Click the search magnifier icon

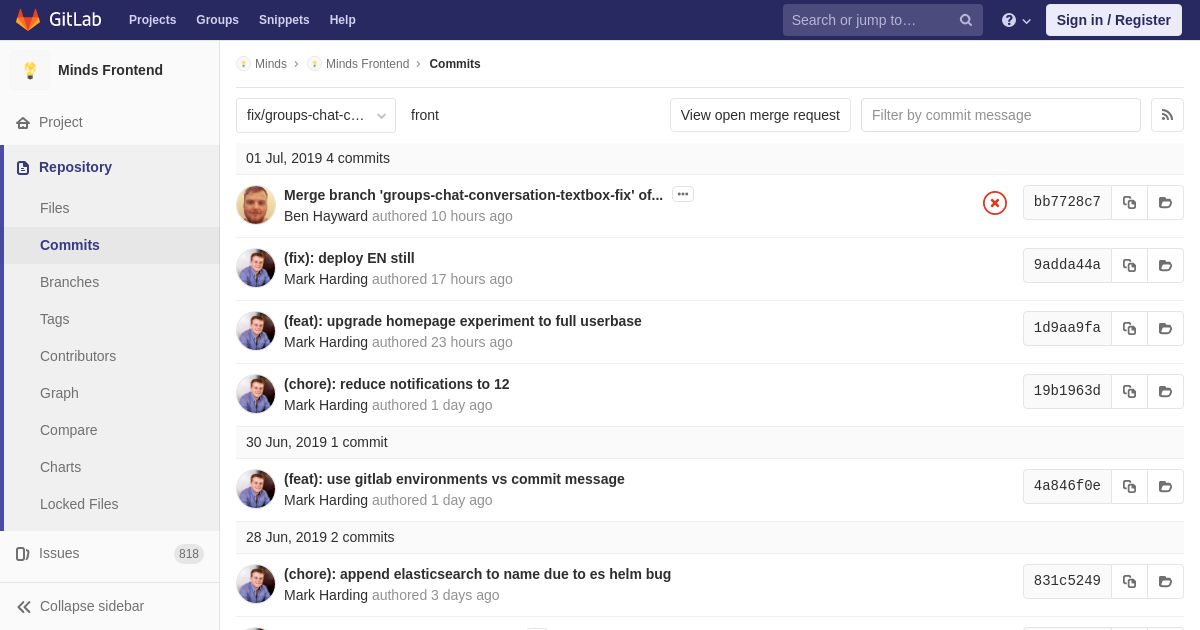966,20
